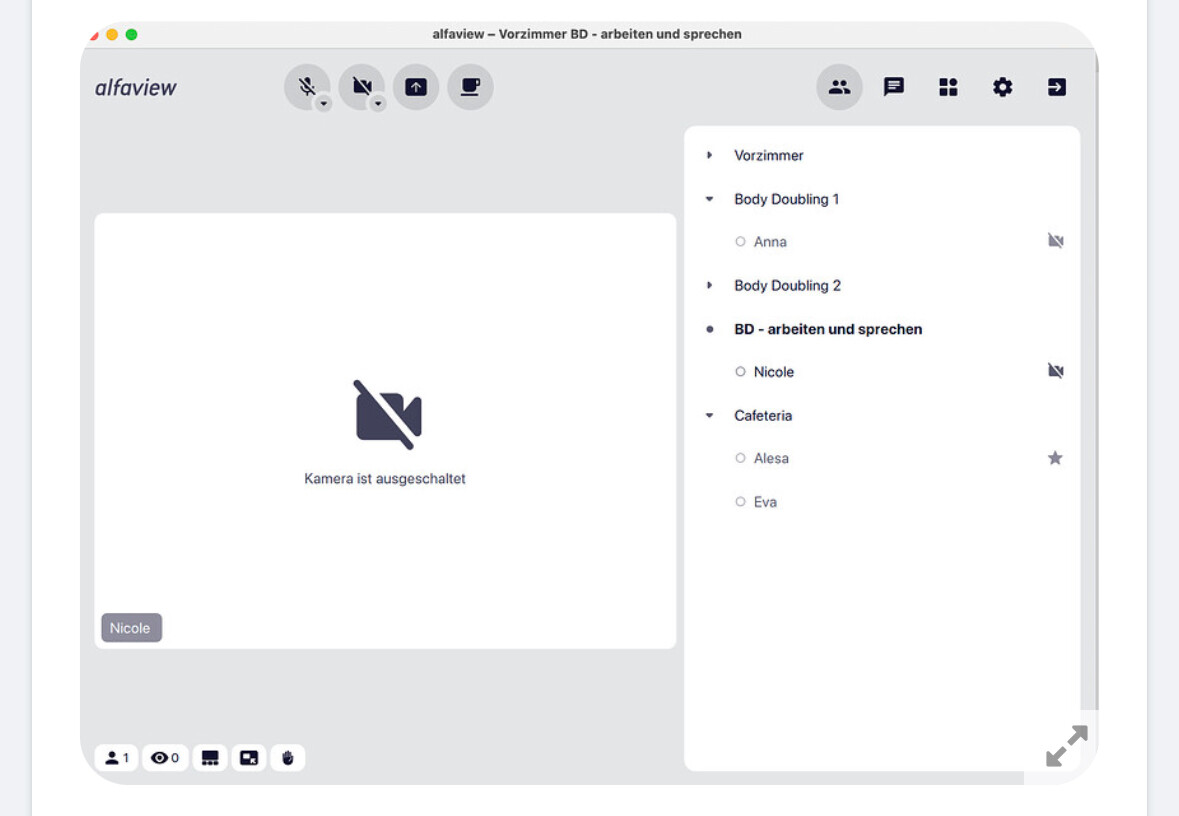Select participant Alesa in Cafeteria
This screenshot has height=816, width=1179.
771,458
